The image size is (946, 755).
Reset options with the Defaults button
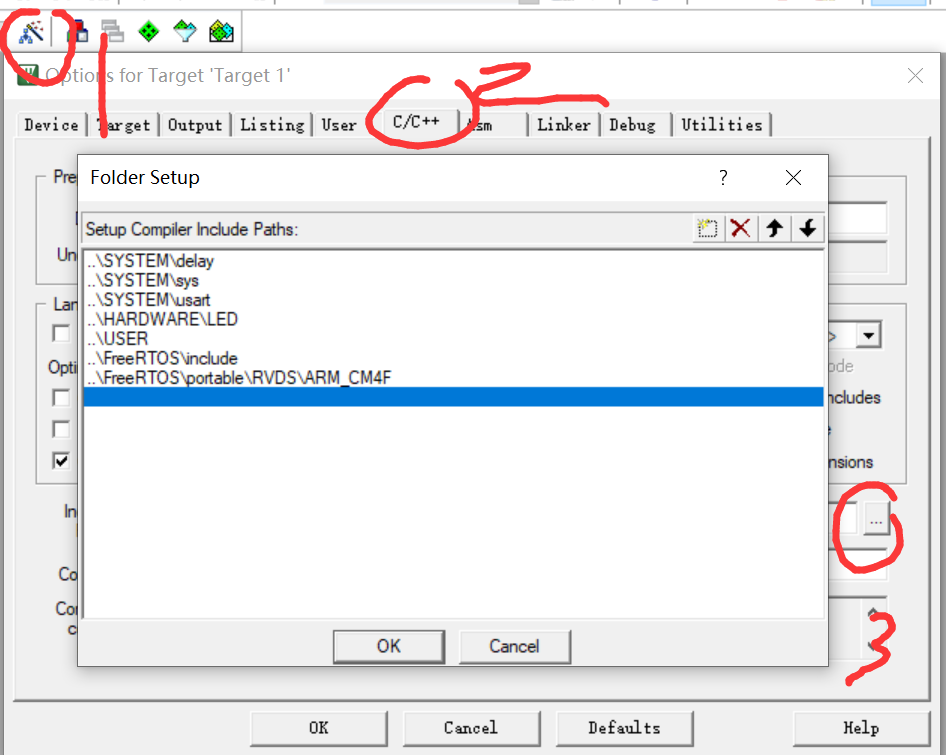point(624,728)
